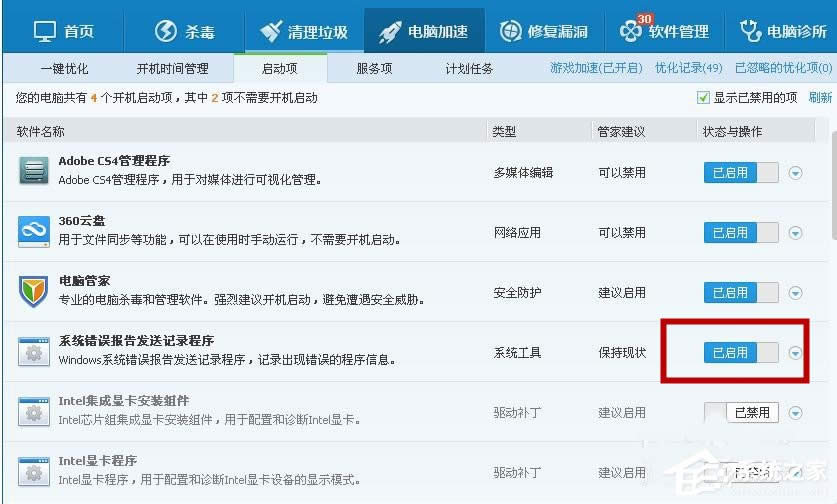Select the 360云盘 cloud icon

[34, 232]
